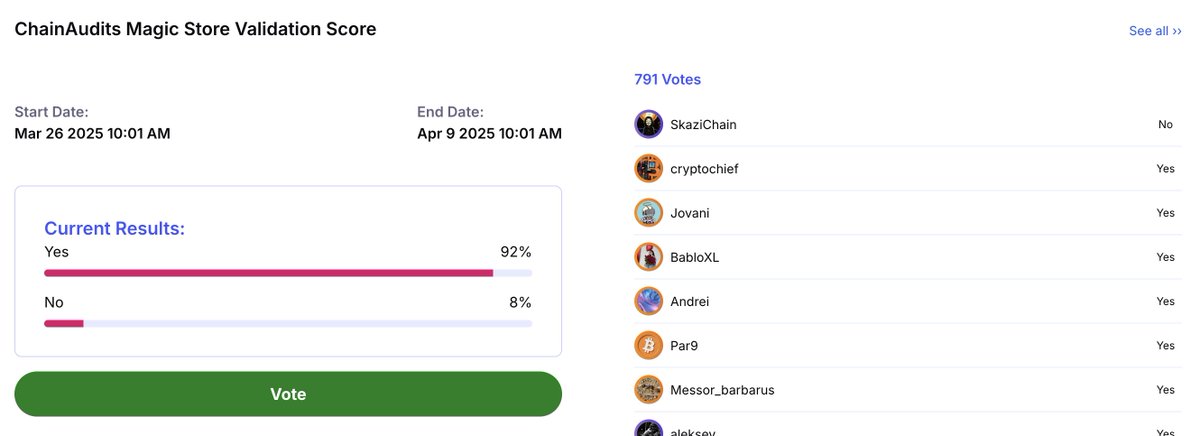Viewport: 1200px width, 436px height.
Task: Click Par9's Bitcoin avatar icon
Action: (649, 345)
